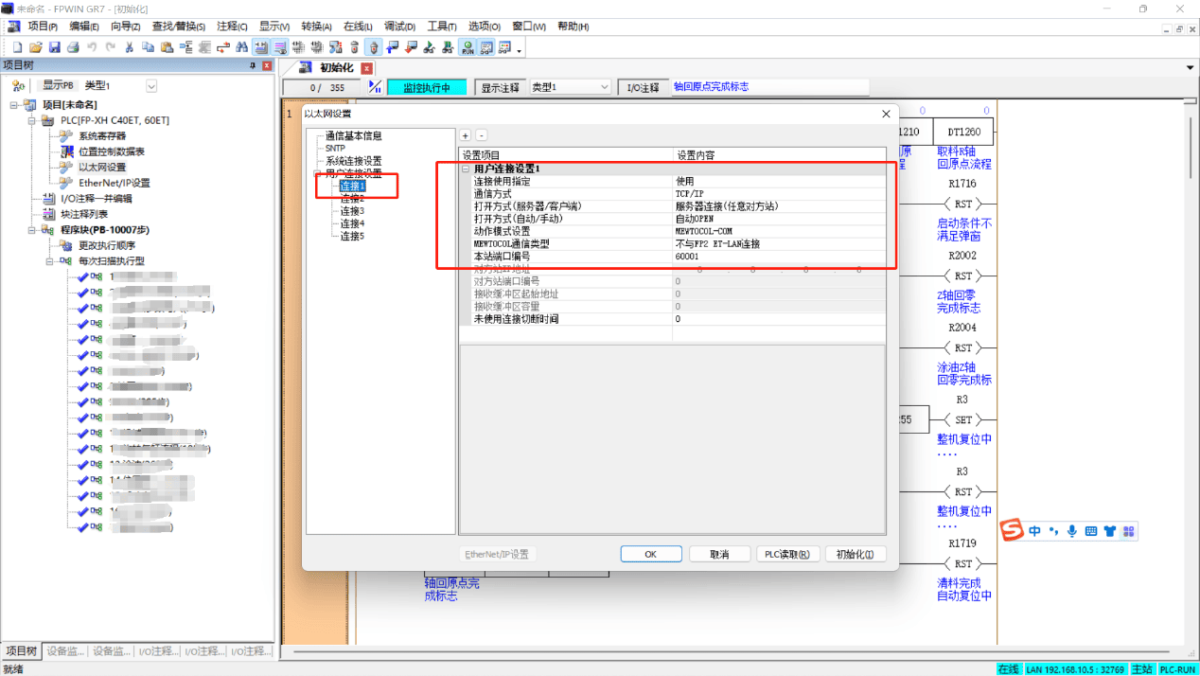1200x676 pixels.
Task: Open the 类型1 dropdown in project tree panel
Action: tap(151, 86)
